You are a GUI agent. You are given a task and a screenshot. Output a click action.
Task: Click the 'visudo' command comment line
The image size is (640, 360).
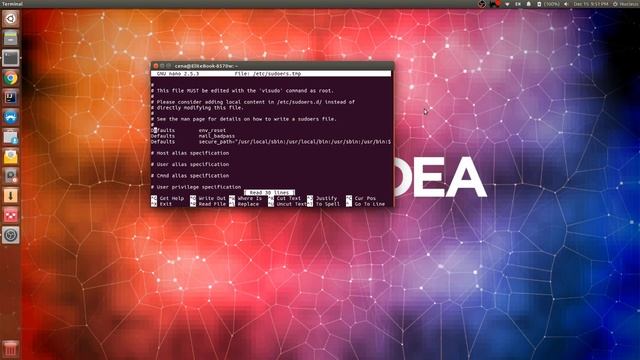[x=242, y=91]
